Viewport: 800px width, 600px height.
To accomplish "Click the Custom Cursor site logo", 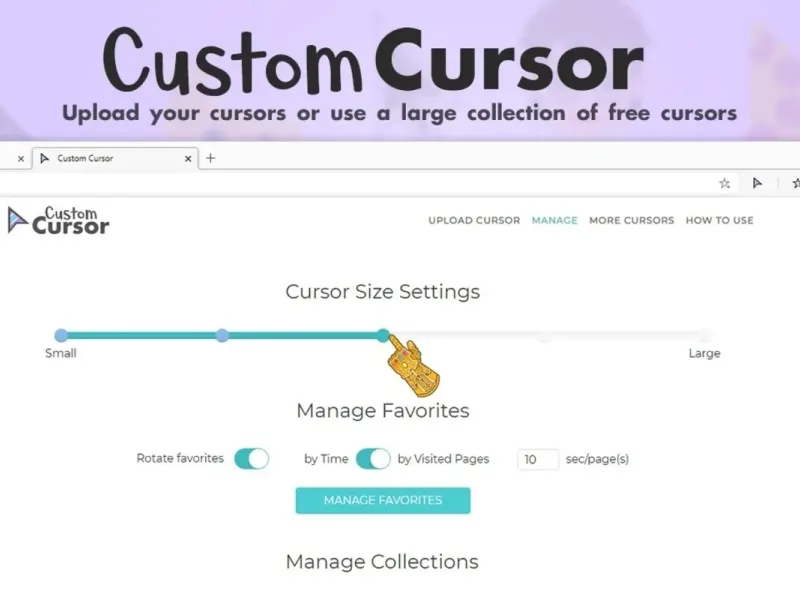I will click(x=59, y=220).
